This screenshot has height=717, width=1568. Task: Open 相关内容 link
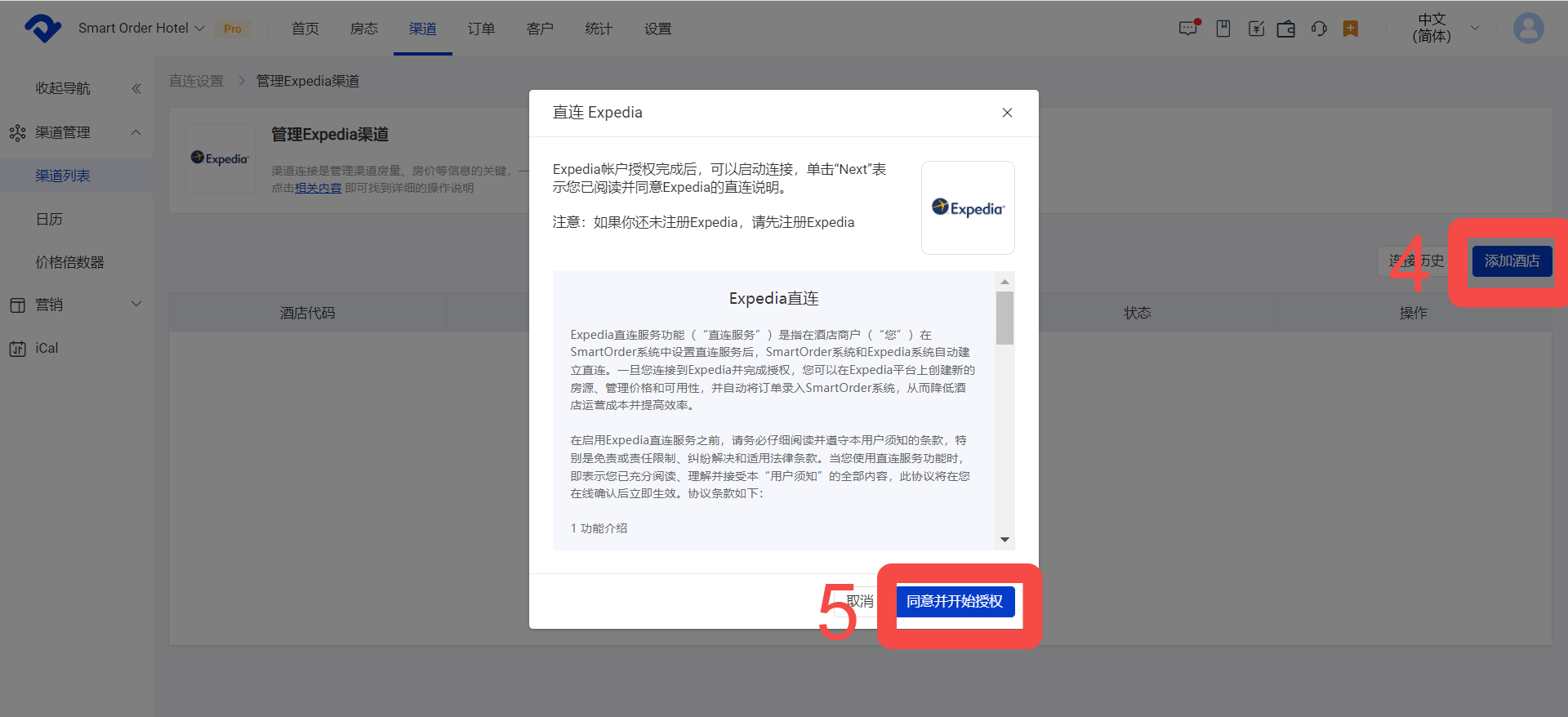[x=318, y=188]
